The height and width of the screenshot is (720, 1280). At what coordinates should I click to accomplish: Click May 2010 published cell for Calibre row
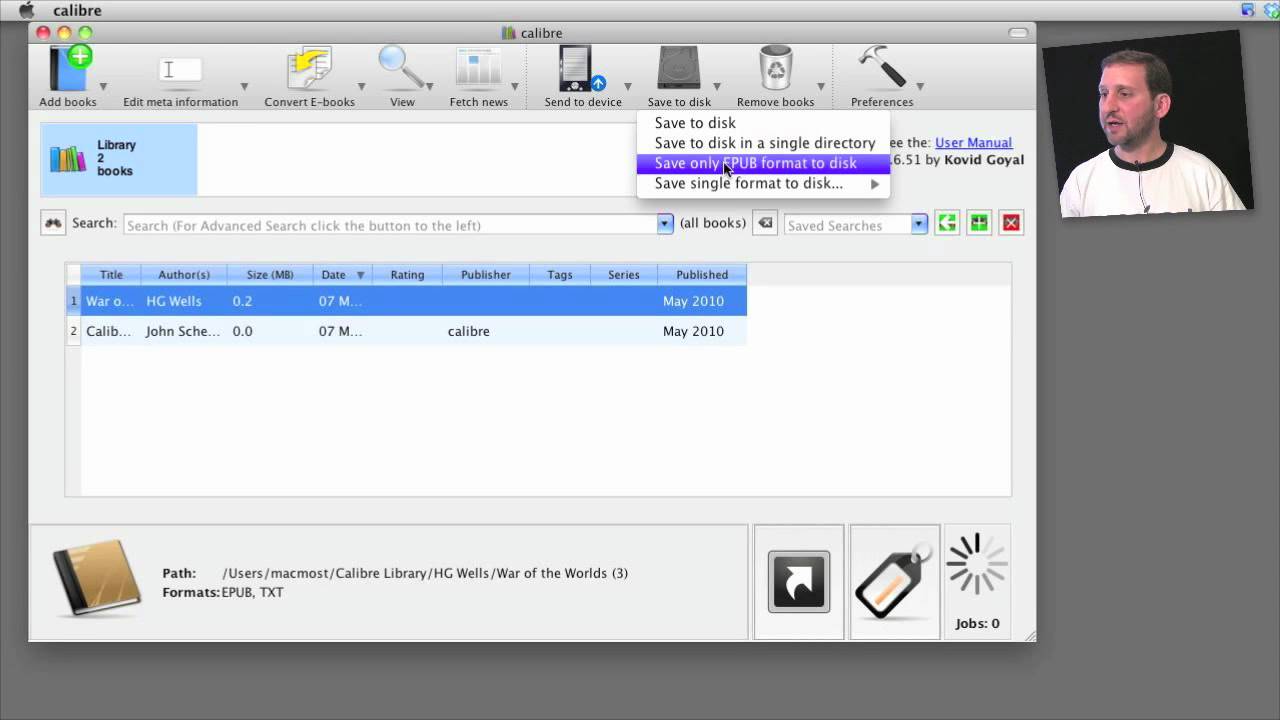tap(702, 331)
